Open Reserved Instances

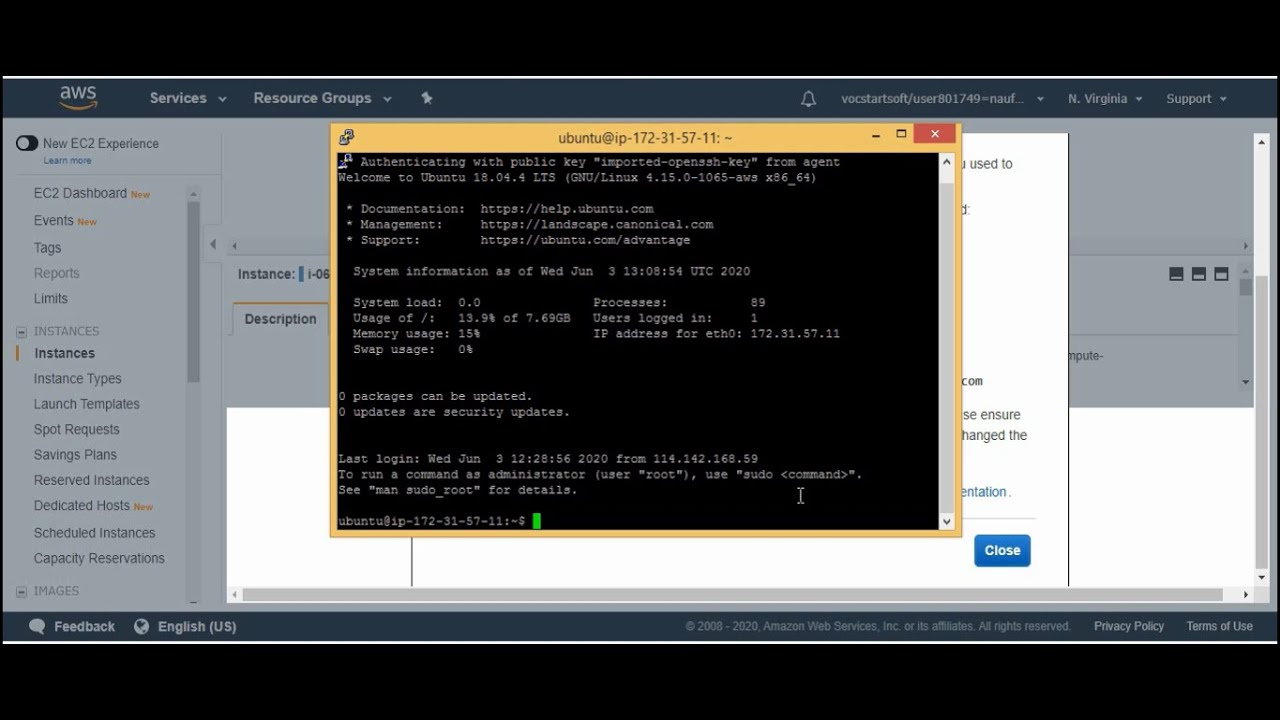(91, 480)
